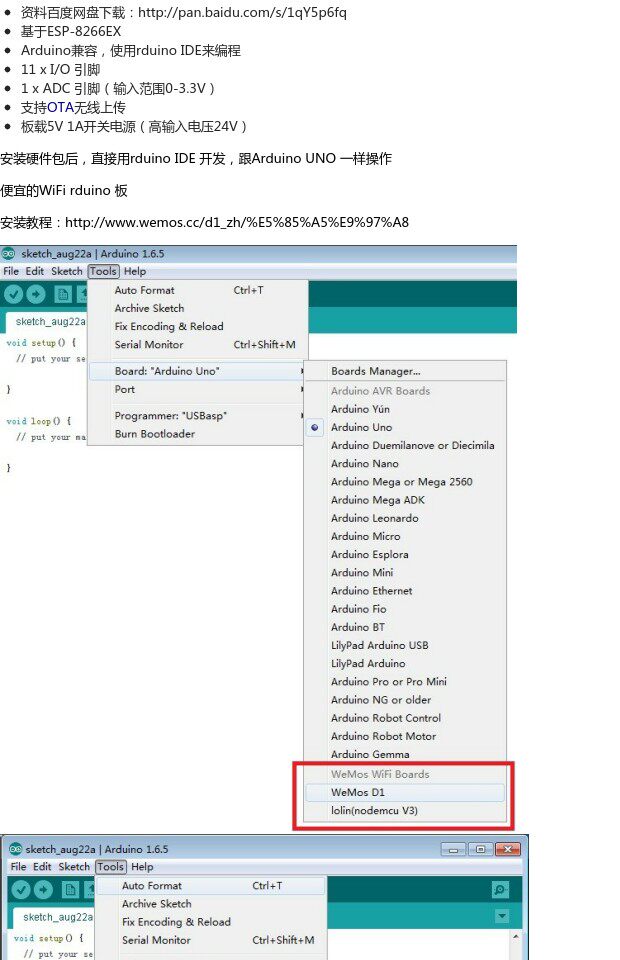Expand the Board: "Arduino Uno" submenu
620x960 pixels.
click(197, 371)
